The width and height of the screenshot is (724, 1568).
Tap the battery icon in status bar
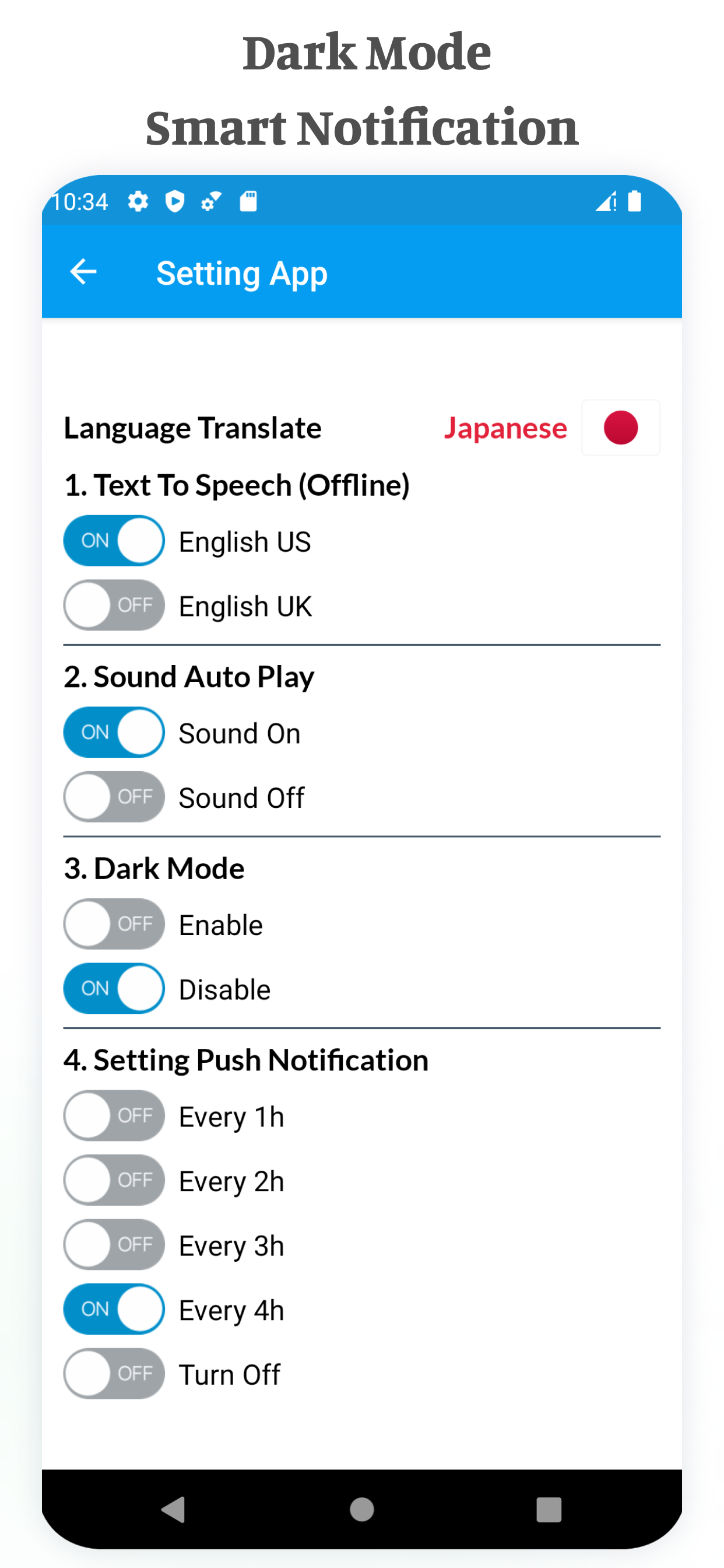(634, 201)
